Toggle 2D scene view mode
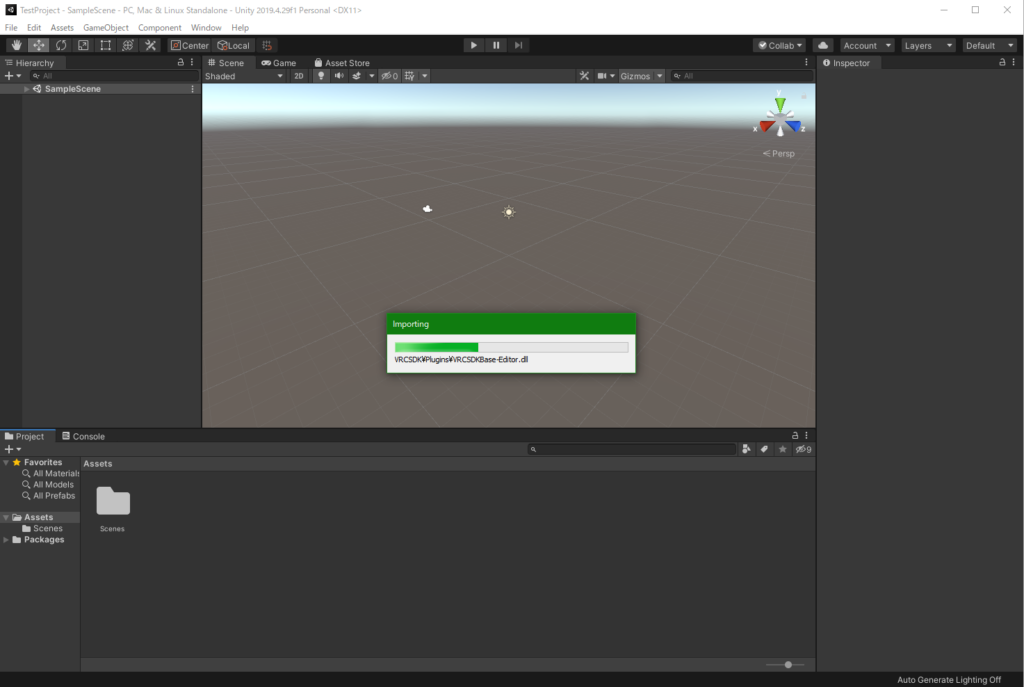Screen dimensions: 1024x687 click(x=298, y=76)
